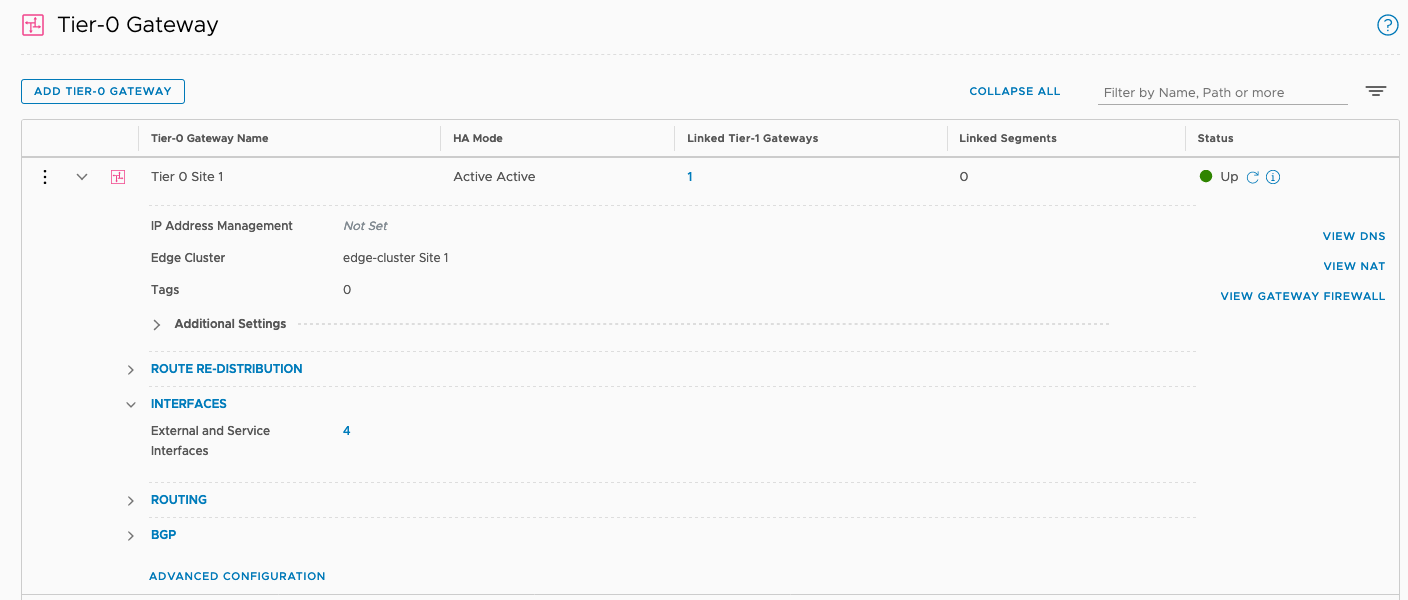Click Add Tier-0 Gateway button
Image resolution: width=1408 pixels, height=600 pixels.
pos(103,91)
